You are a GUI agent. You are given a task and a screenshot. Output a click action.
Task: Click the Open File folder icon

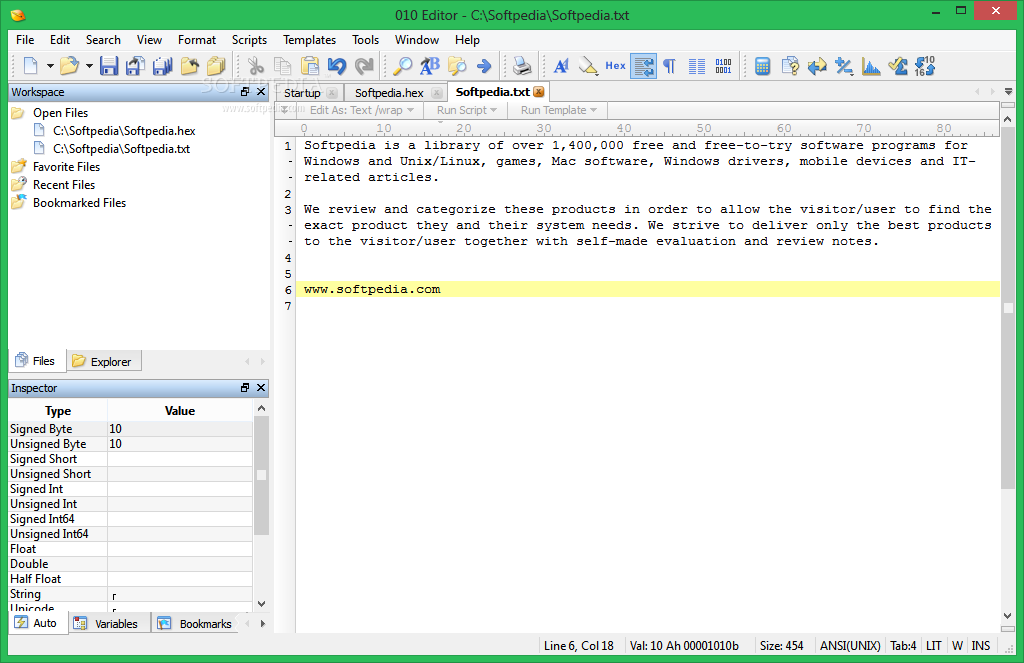tap(69, 66)
